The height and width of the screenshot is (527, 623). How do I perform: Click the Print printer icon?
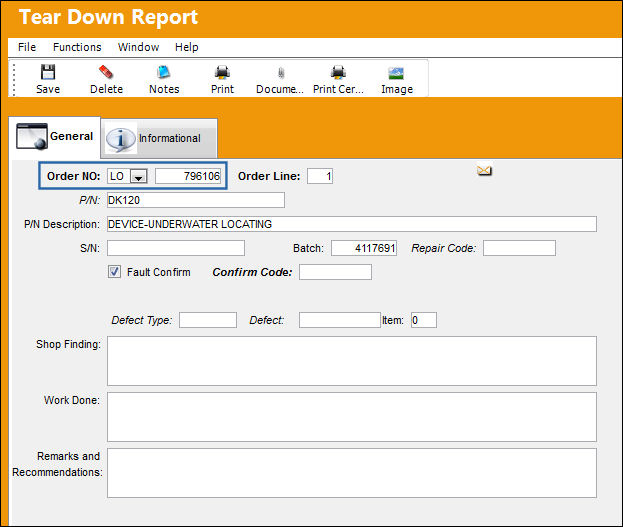coord(222,72)
